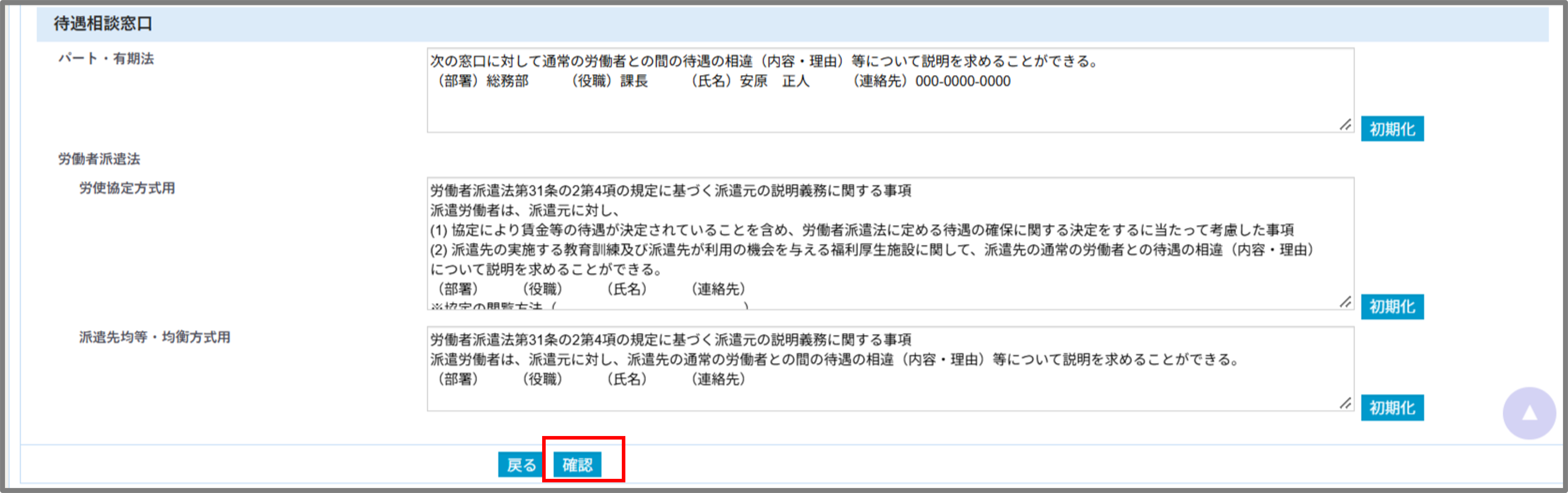Screen dimensions: 1568x493
Task: Click into the 労使協定方式用 text area
Action: 890,243
